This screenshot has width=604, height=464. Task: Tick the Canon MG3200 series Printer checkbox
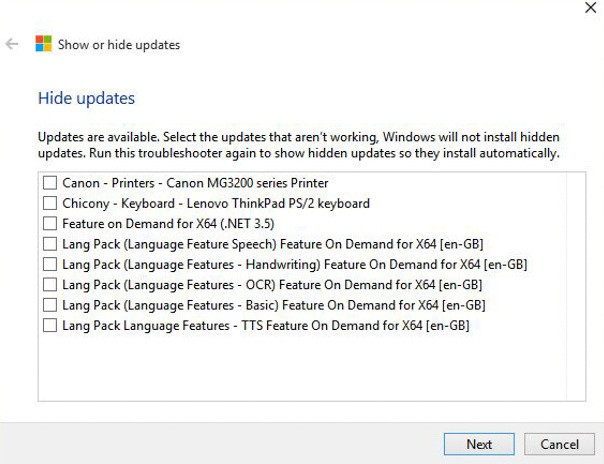(x=50, y=183)
